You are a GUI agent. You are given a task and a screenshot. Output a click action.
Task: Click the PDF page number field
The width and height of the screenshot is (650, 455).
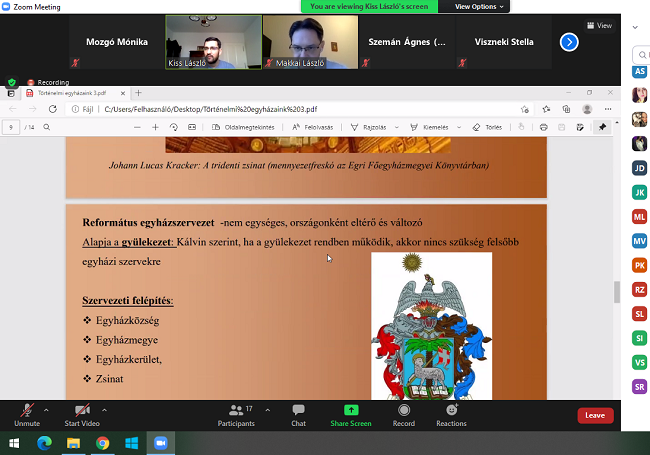(x=11, y=127)
